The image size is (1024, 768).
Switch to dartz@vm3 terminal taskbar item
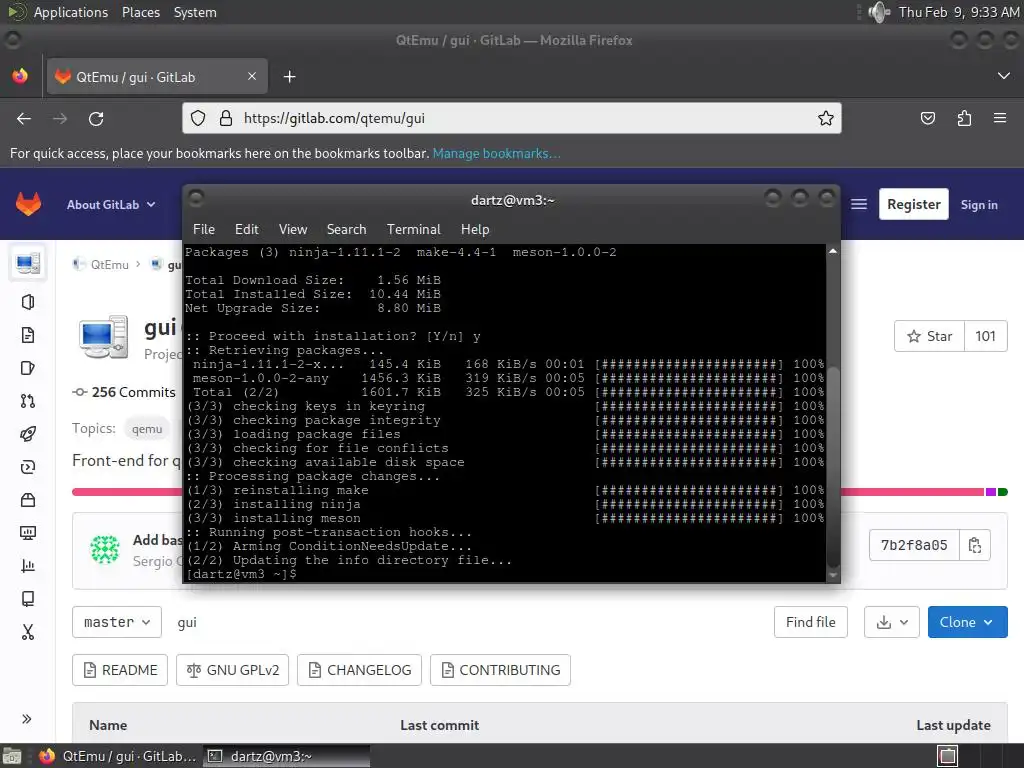286,756
